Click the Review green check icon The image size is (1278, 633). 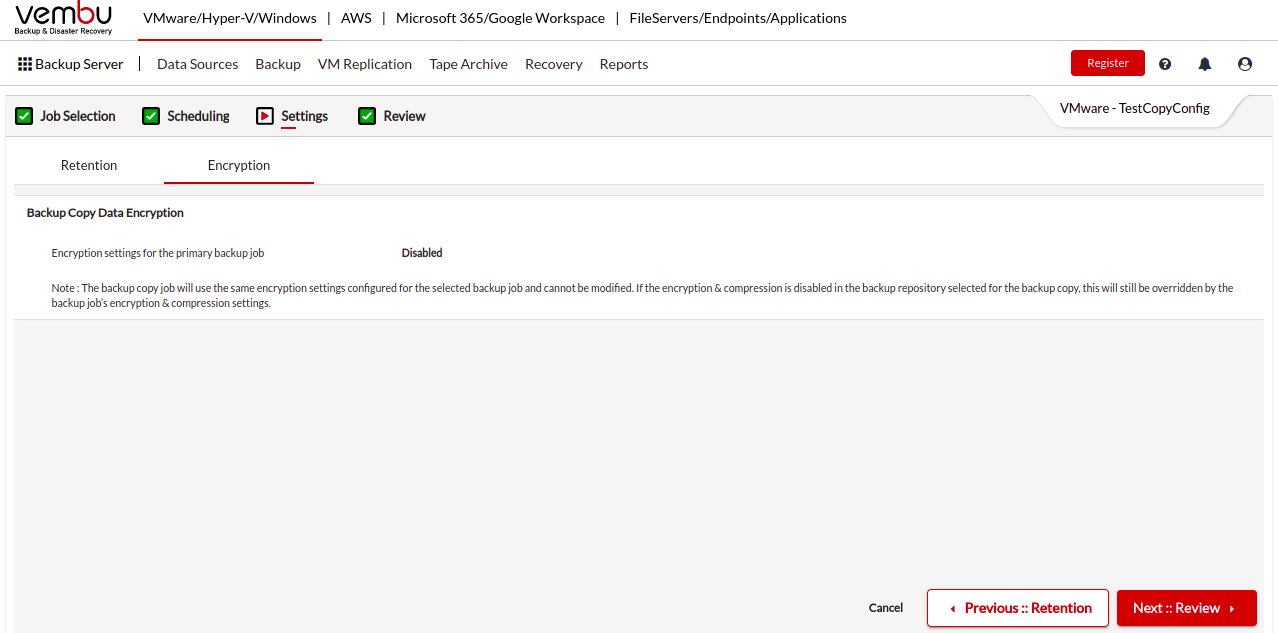(367, 116)
